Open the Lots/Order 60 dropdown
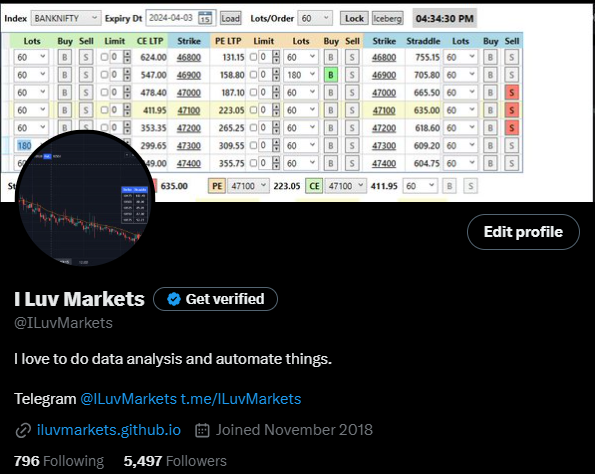The height and width of the screenshot is (474, 595). 315,18
